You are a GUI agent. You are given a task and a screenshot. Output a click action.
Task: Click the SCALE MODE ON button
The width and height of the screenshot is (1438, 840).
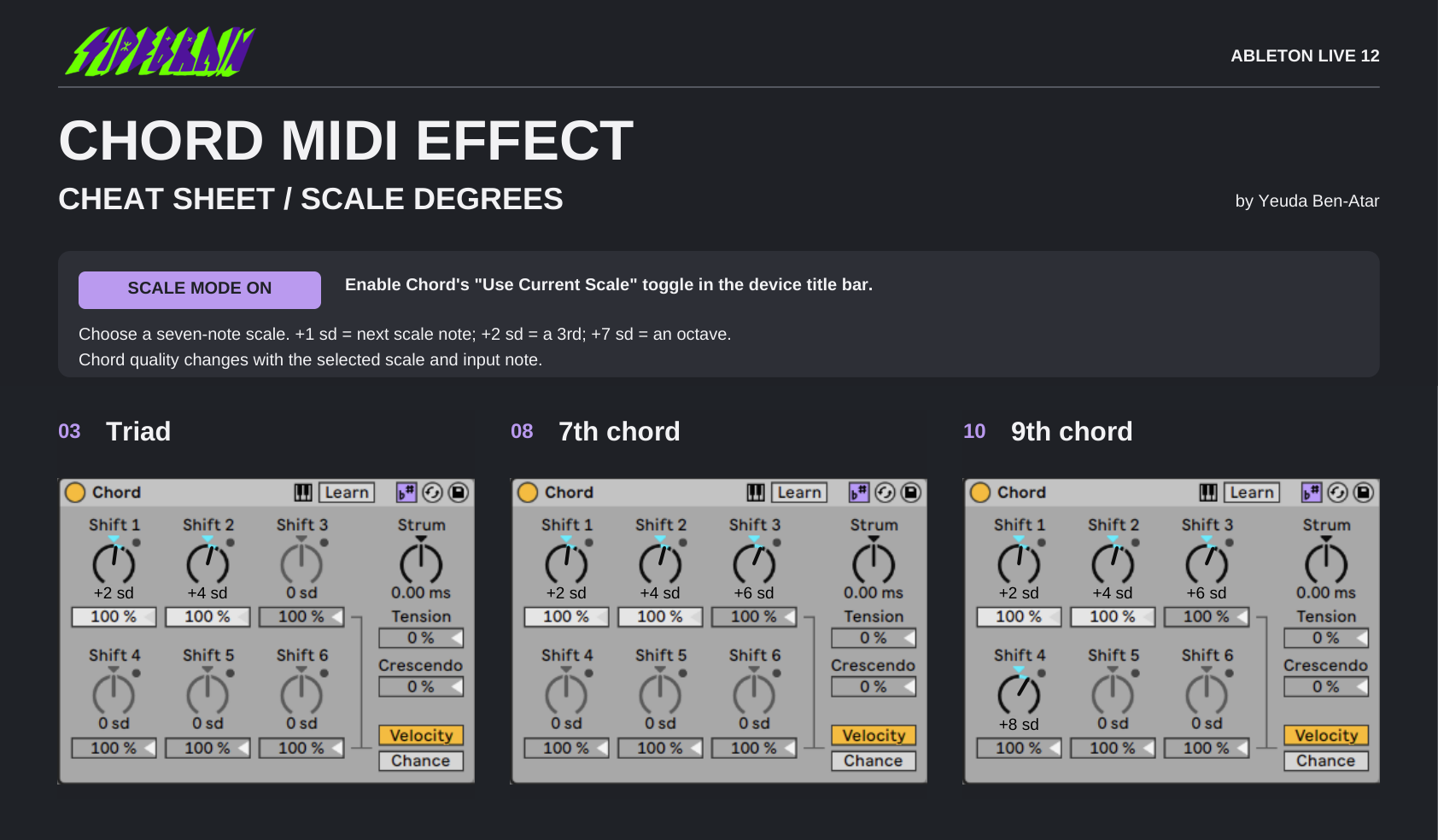click(200, 289)
